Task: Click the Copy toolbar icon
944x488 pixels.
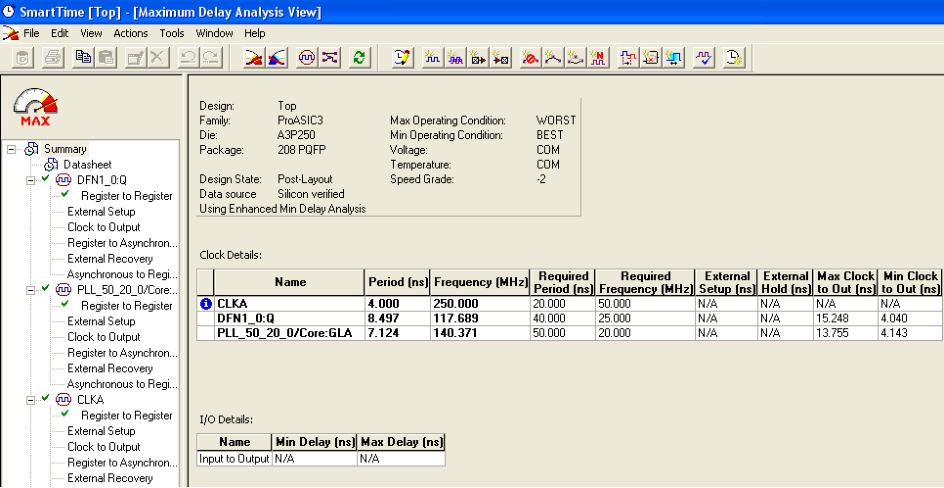Action: coord(84,58)
